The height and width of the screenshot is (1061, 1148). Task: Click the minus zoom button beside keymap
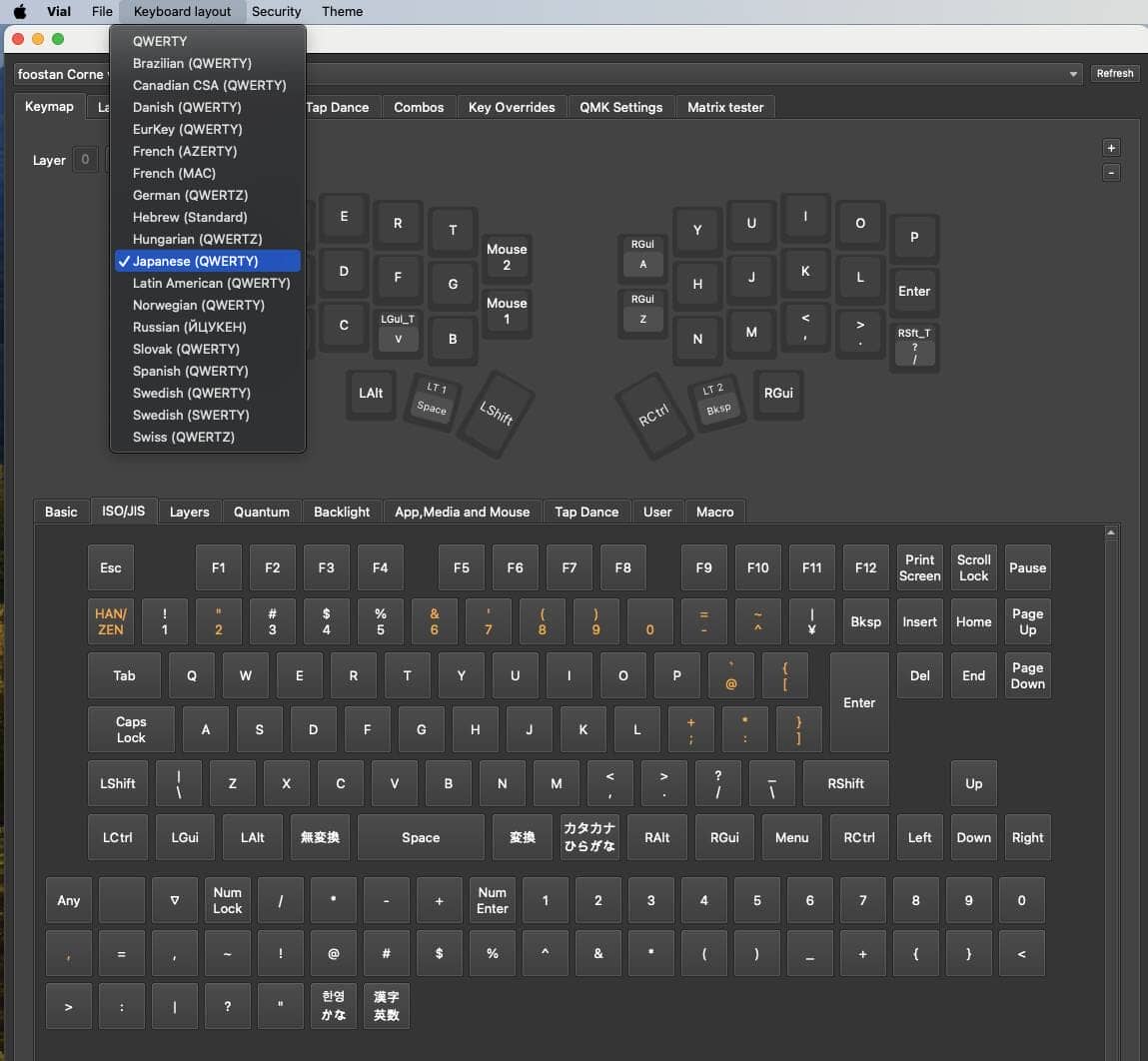1111,173
